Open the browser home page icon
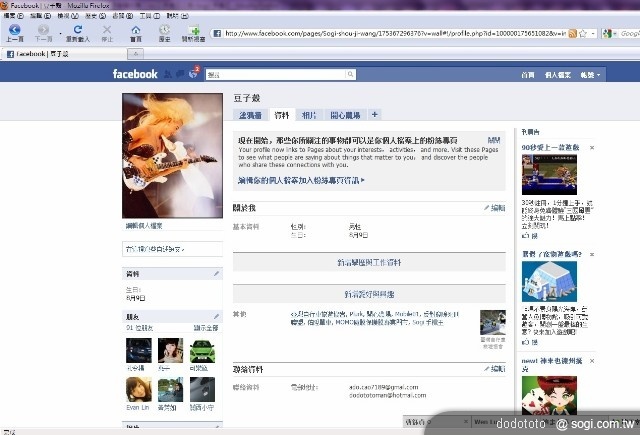 click(136, 30)
